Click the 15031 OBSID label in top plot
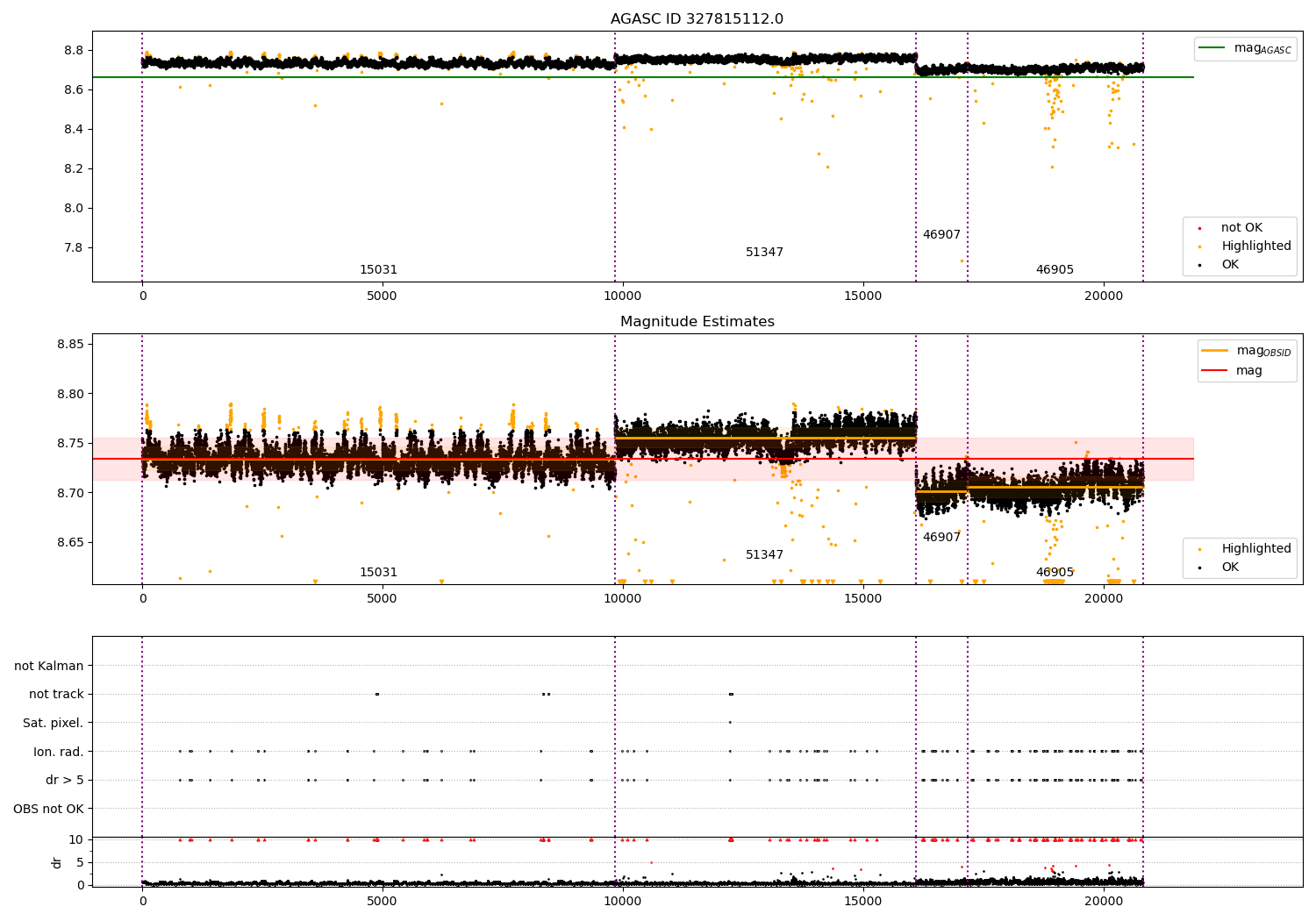The width and height of the screenshot is (1316, 921). [x=378, y=270]
